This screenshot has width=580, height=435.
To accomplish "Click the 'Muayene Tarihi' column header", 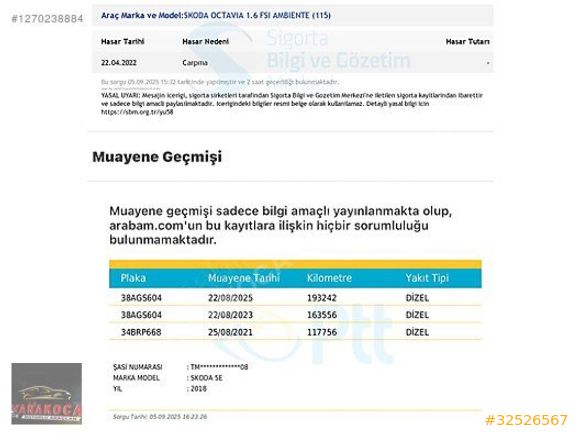I will tap(244, 278).
